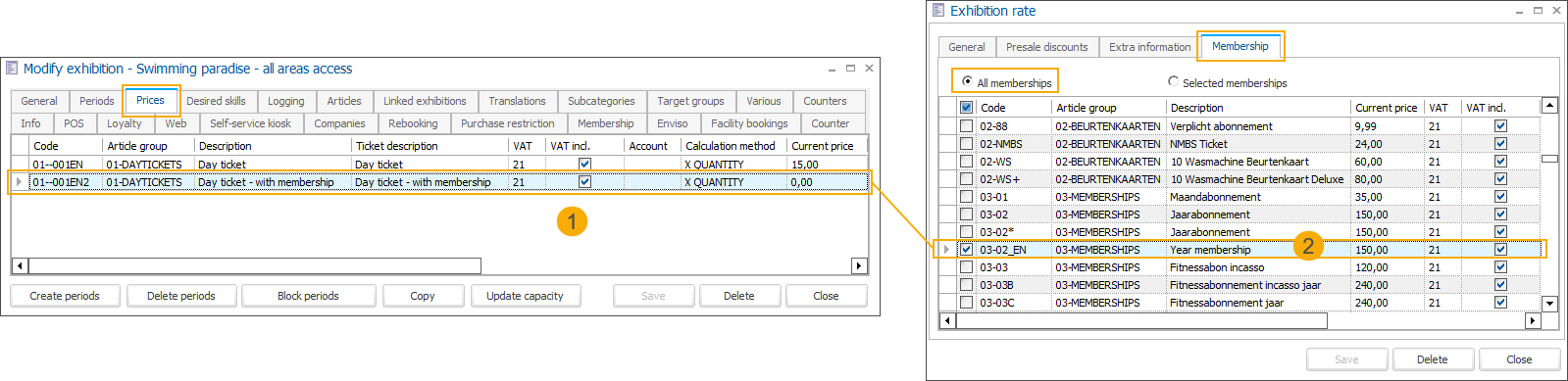Click left scroll arrow in Modify exhibition grid
Image resolution: width=1568 pixels, height=381 pixels.
point(20,266)
